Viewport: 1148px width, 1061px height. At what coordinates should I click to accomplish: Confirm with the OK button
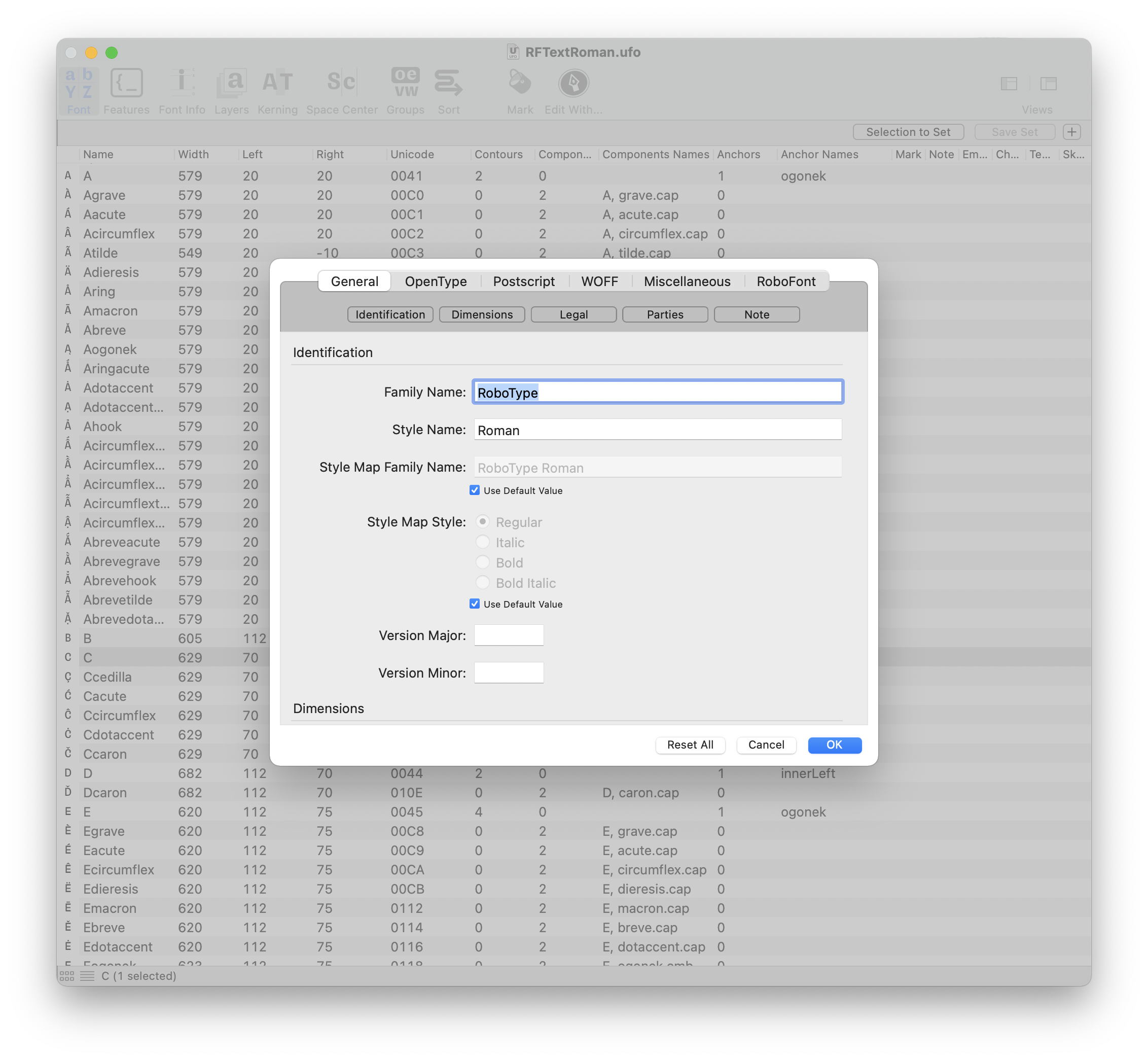coord(834,745)
